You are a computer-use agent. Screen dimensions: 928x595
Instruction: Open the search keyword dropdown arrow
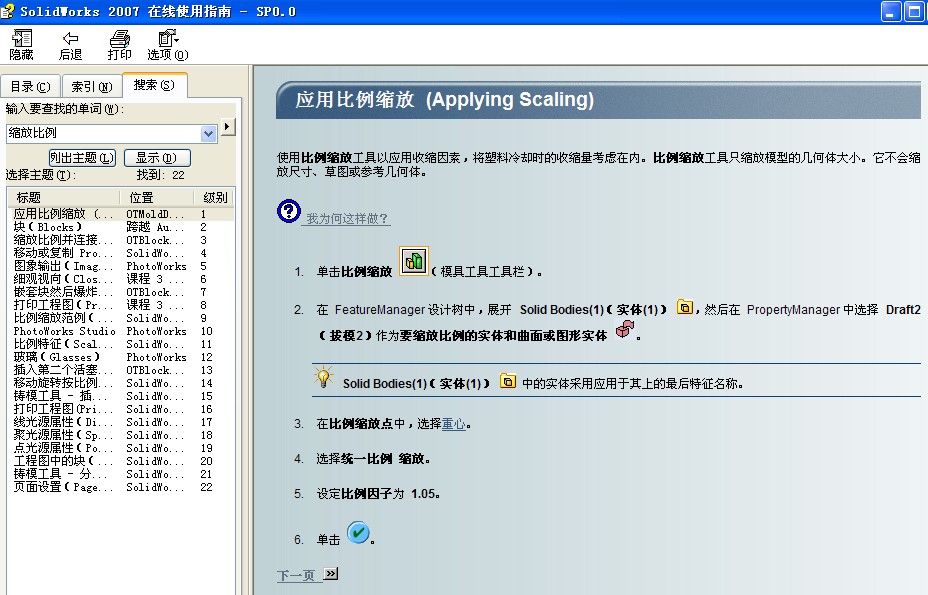pos(208,134)
